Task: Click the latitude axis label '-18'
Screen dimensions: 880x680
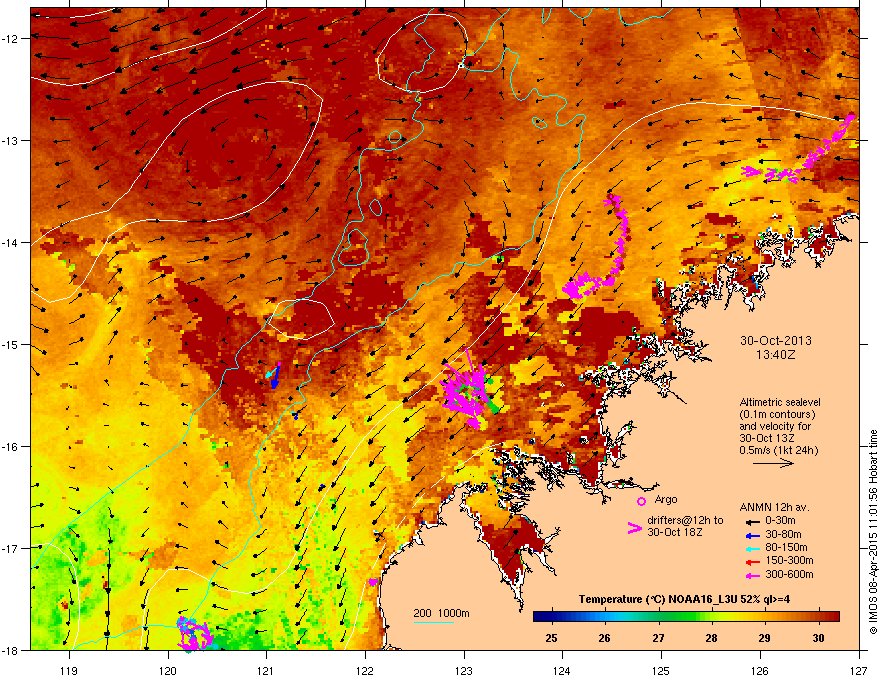Action: click(x=10, y=650)
